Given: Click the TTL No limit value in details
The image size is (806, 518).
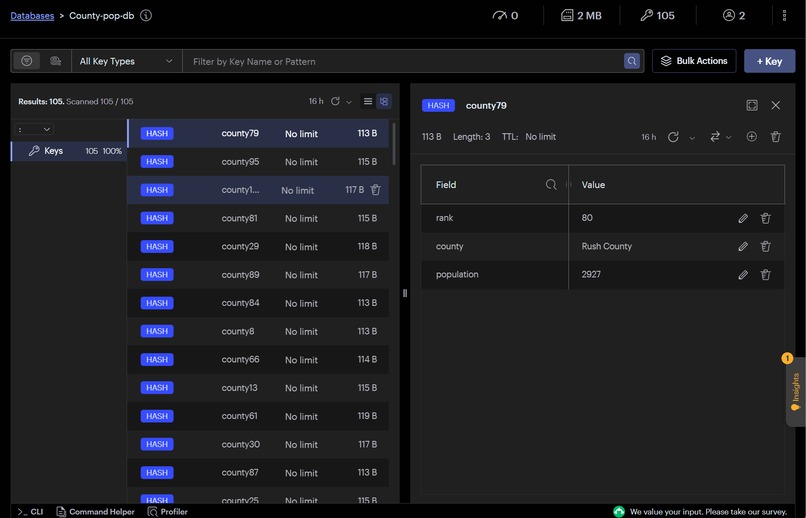Looking at the screenshot, I should tap(540, 137).
